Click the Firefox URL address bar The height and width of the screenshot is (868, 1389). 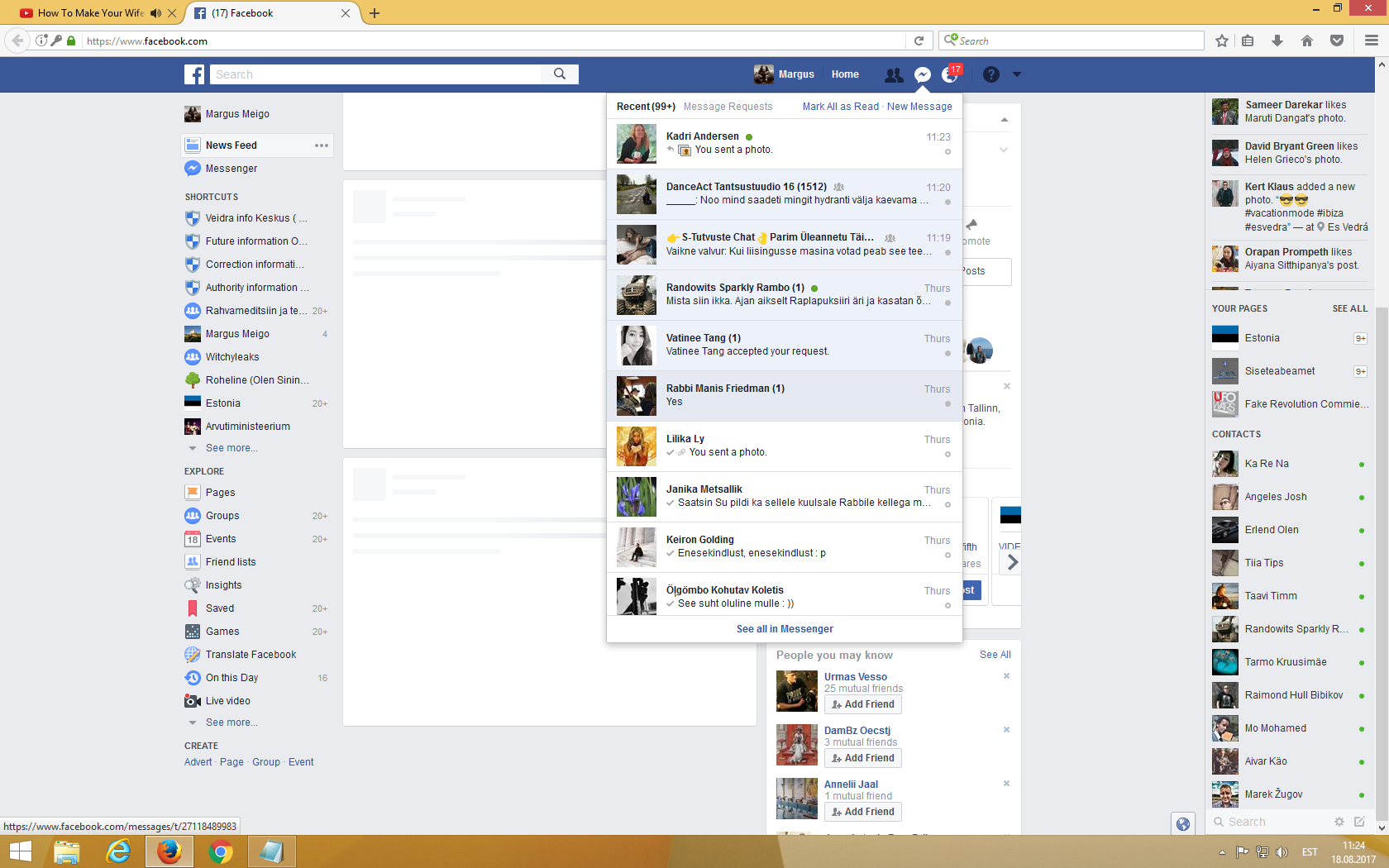pyautogui.click(x=494, y=41)
